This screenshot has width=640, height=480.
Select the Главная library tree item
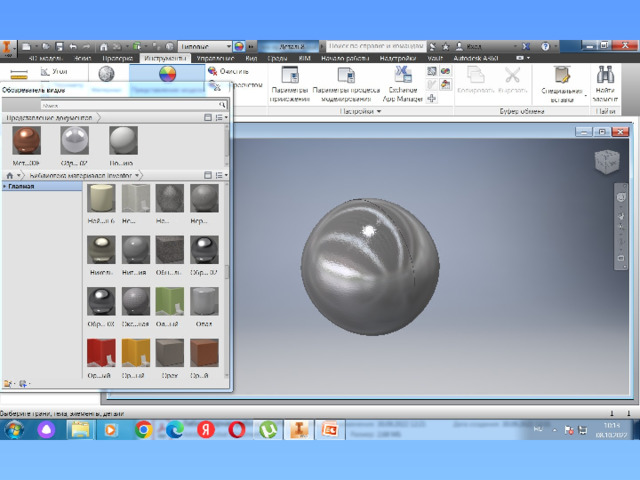click(x=22, y=186)
